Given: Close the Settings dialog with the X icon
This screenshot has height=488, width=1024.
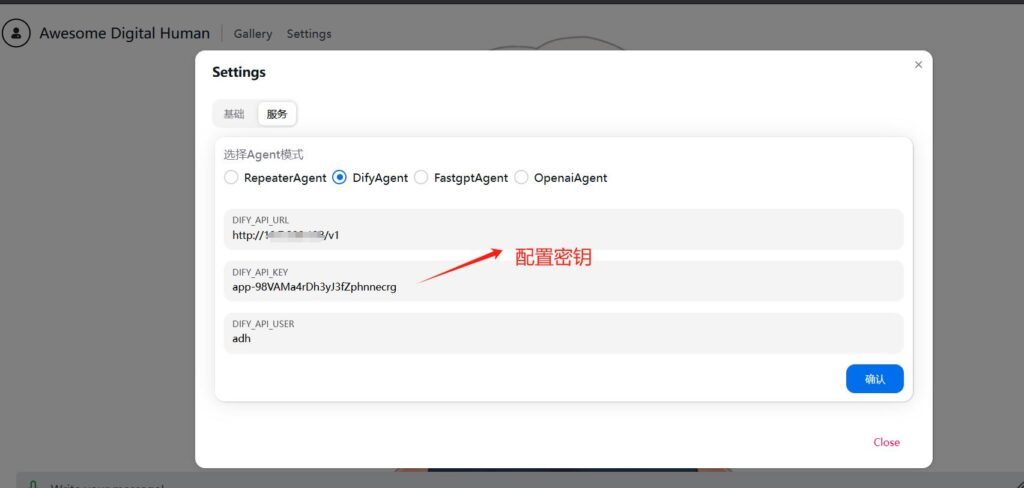Looking at the screenshot, I should click(918, 65).
